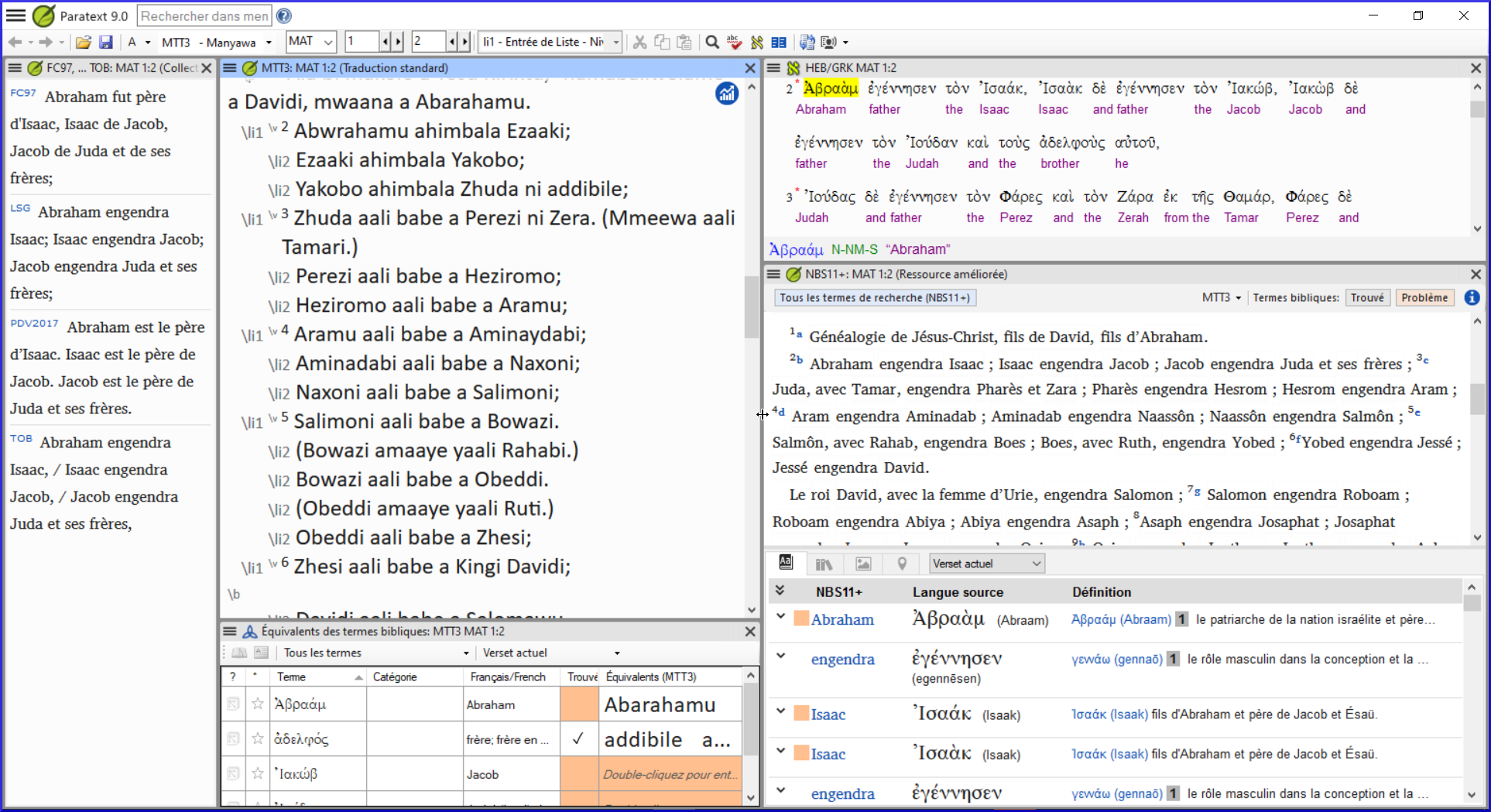Image resolution: width=1491 pixels, height=812 pixels.
Task: Click the orange swatch beside Abraham entry
Action: click(801, 618)
